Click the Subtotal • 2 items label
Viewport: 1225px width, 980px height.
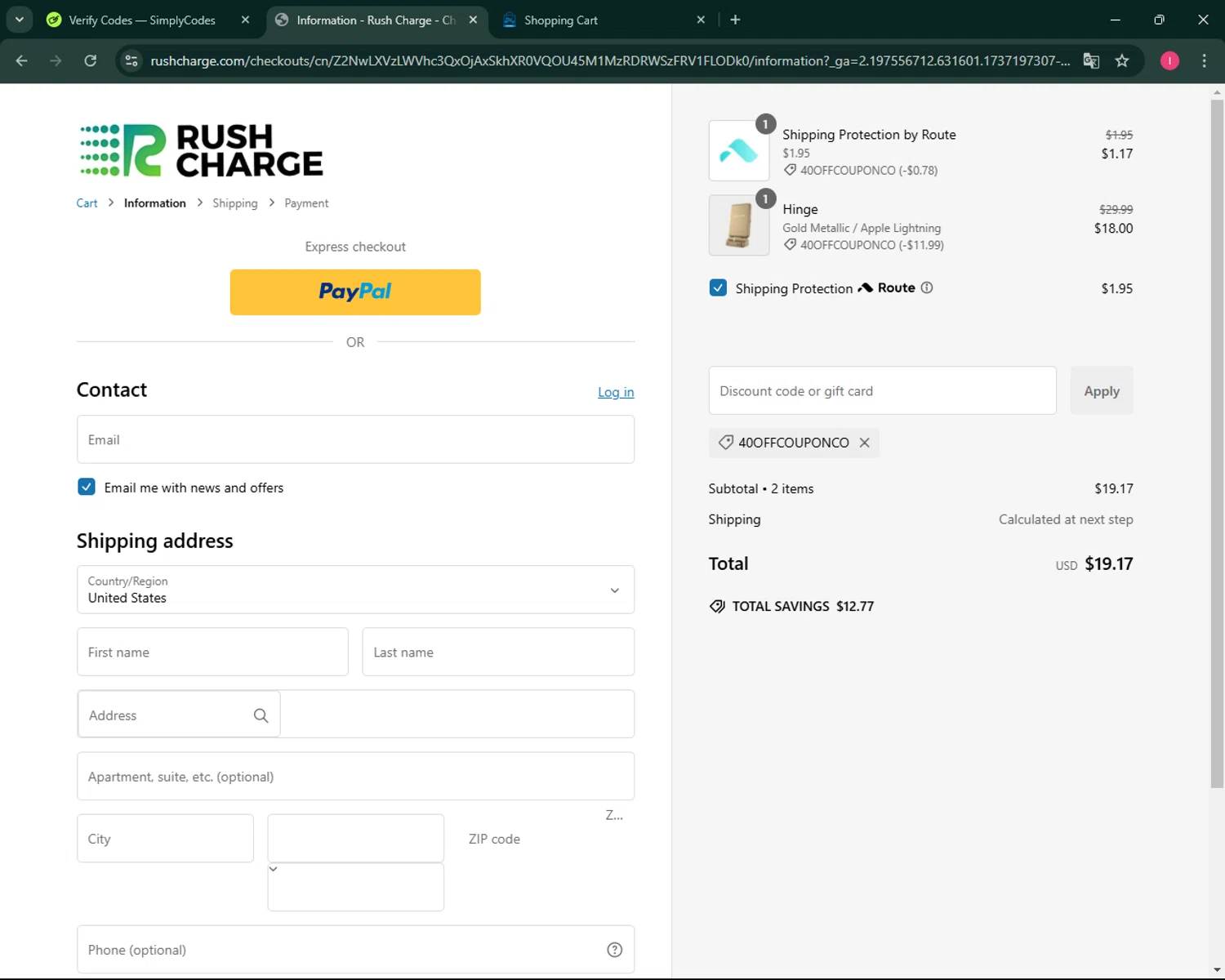761,488
